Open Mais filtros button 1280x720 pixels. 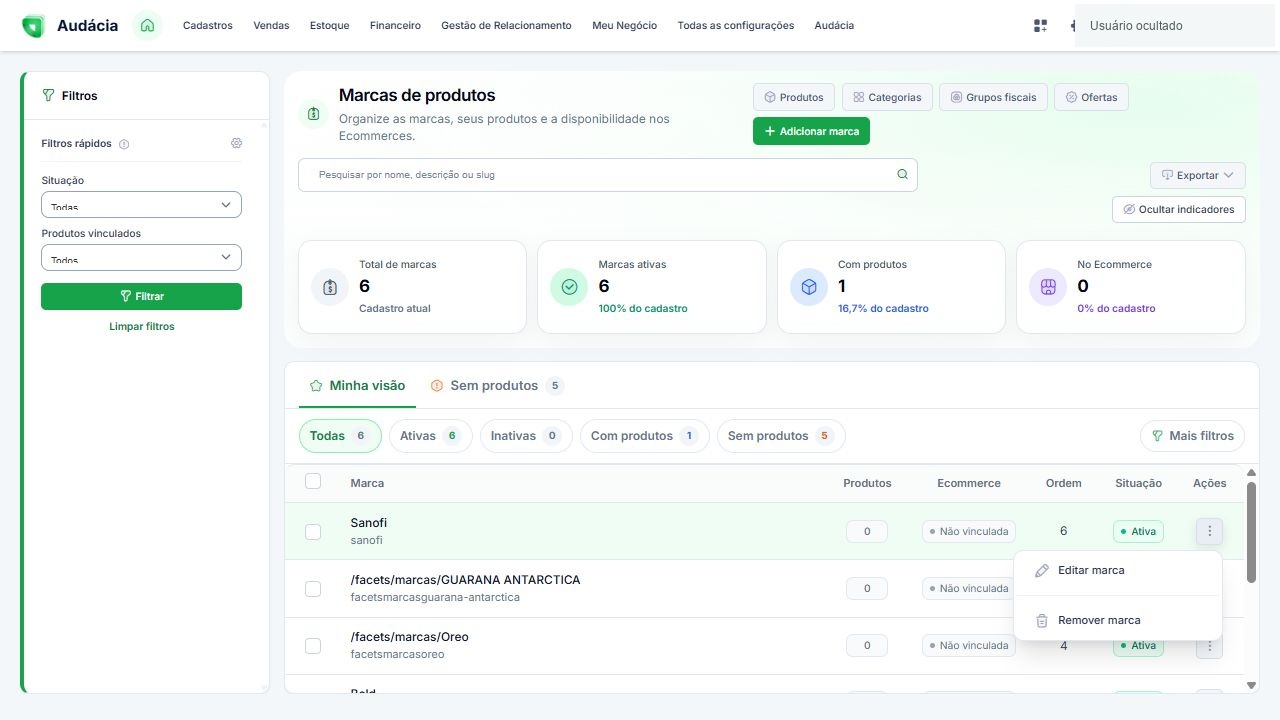click(x=1193, y=436)
